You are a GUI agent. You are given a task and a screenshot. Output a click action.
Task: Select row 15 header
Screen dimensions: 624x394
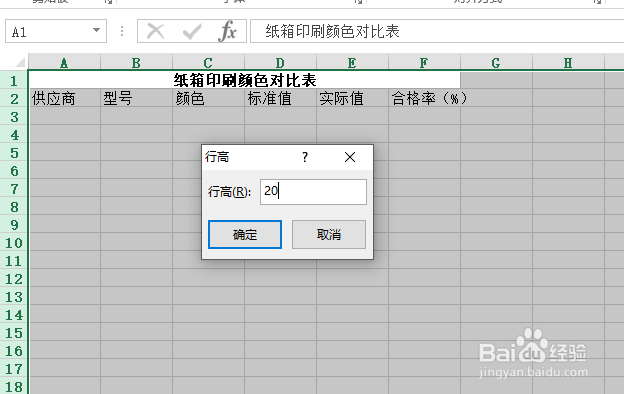[x=14, y=333]
